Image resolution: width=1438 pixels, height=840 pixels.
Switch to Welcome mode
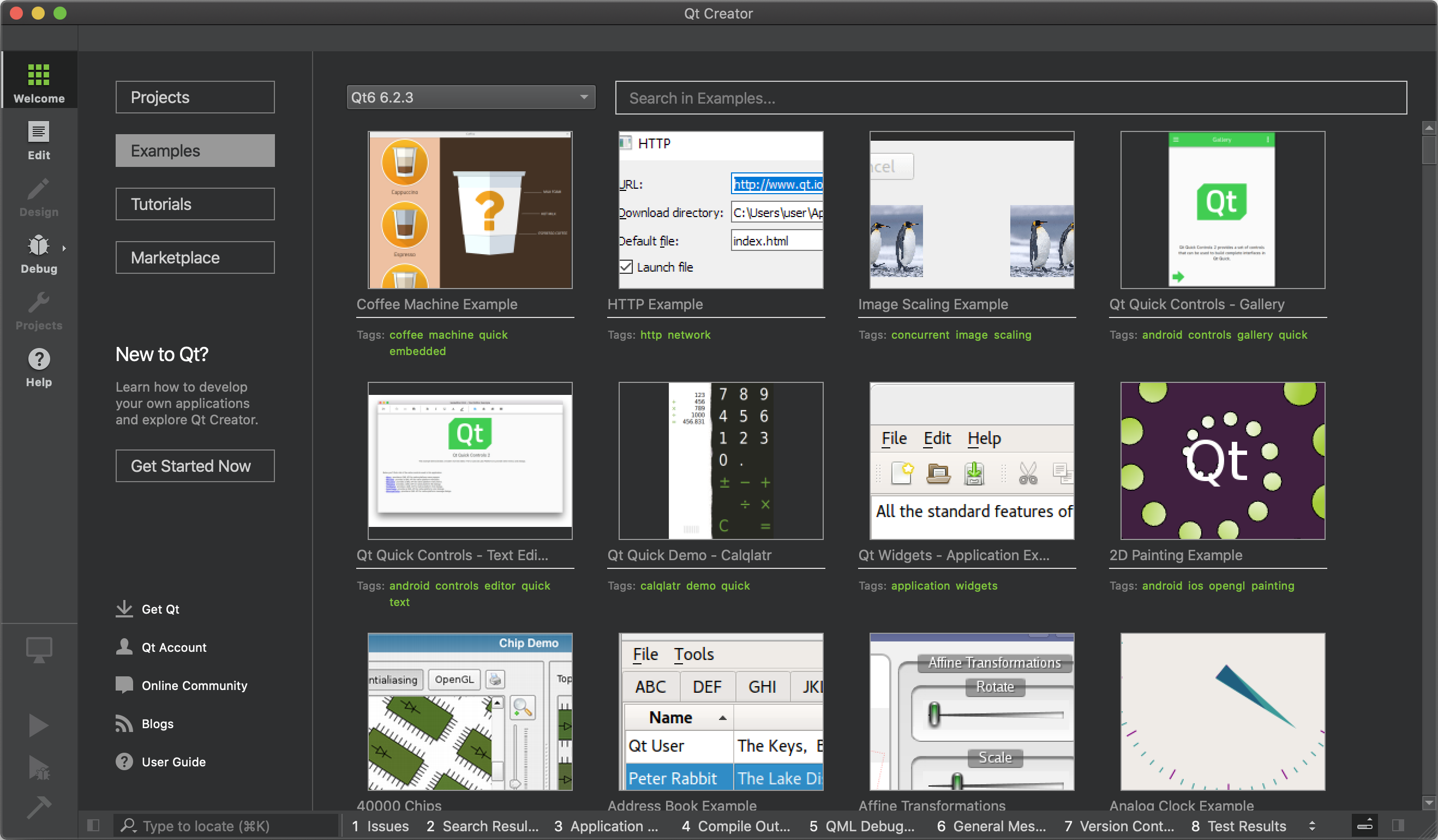(39, 81)
